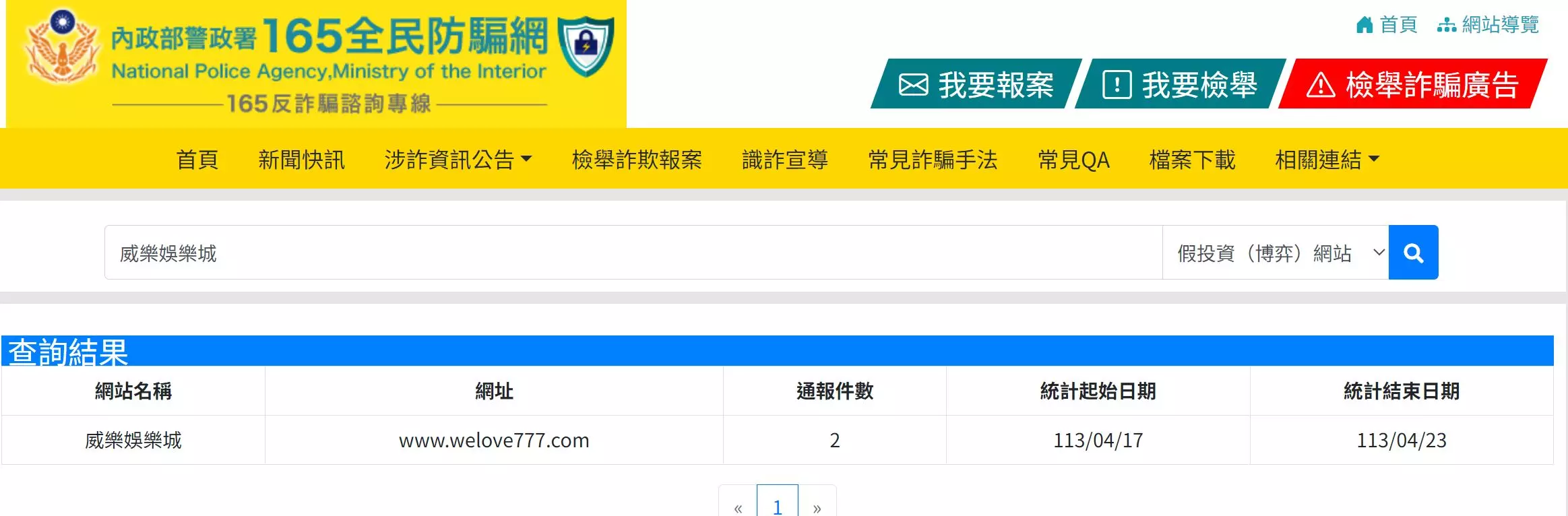Click the 威樂娛樂城 cell in results table
The width and height of the screenshot is (1568, 516).
point(133,440)
